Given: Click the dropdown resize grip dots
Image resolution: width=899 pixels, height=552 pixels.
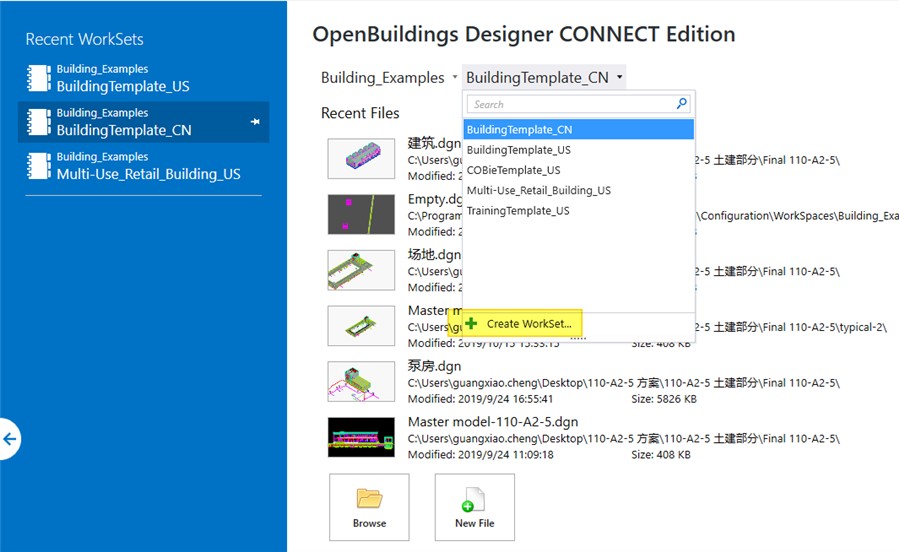Looking at the screenshot, I should [578, 339].
